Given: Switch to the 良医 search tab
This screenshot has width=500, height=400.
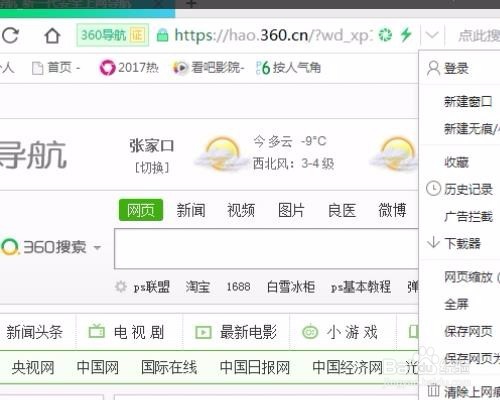Looking at the screenshot, I should click(342, 210).
